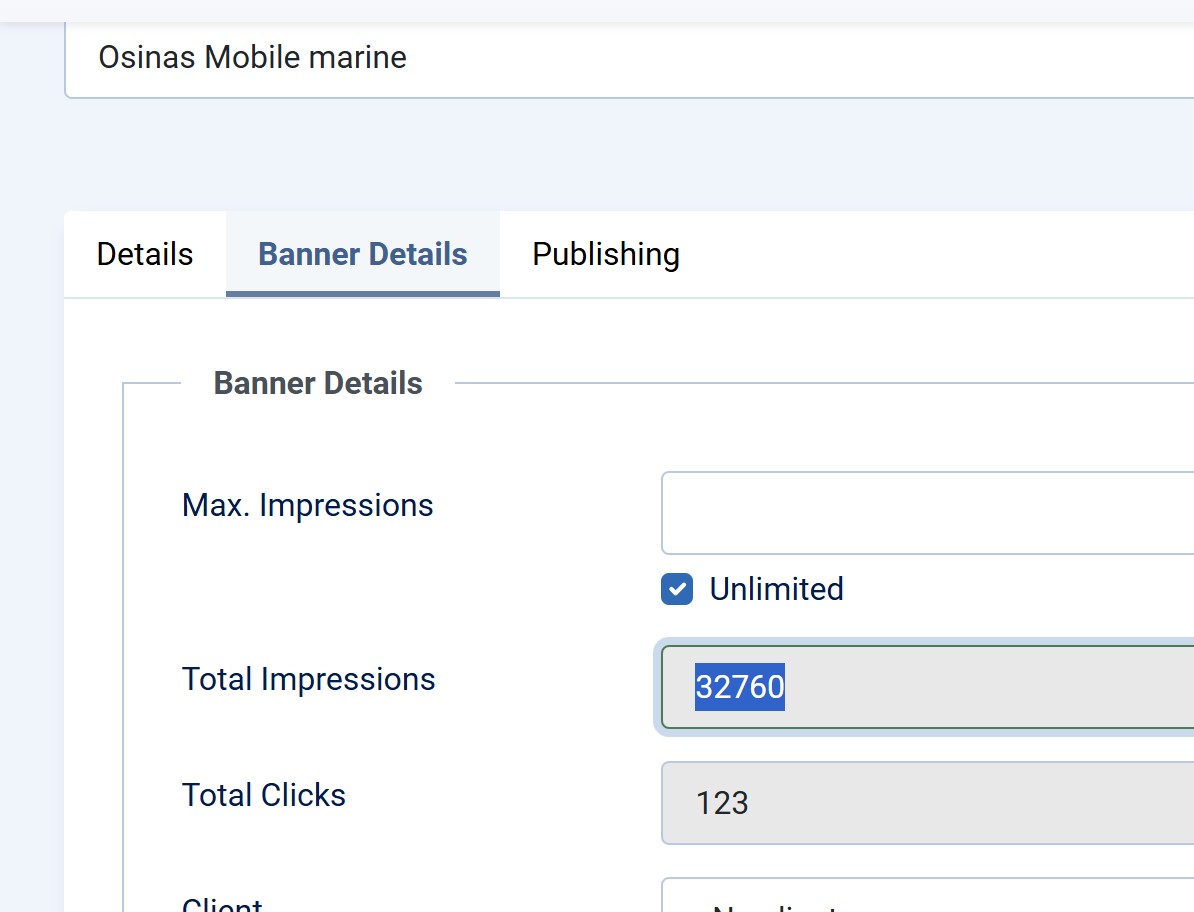Select the Banner Details tab

coord(363,254)
